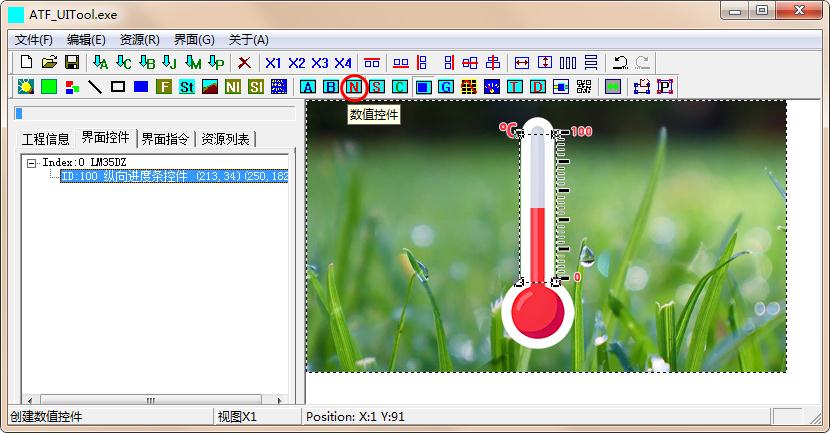Click the download arrow M toolbar icon

[193, 62]
